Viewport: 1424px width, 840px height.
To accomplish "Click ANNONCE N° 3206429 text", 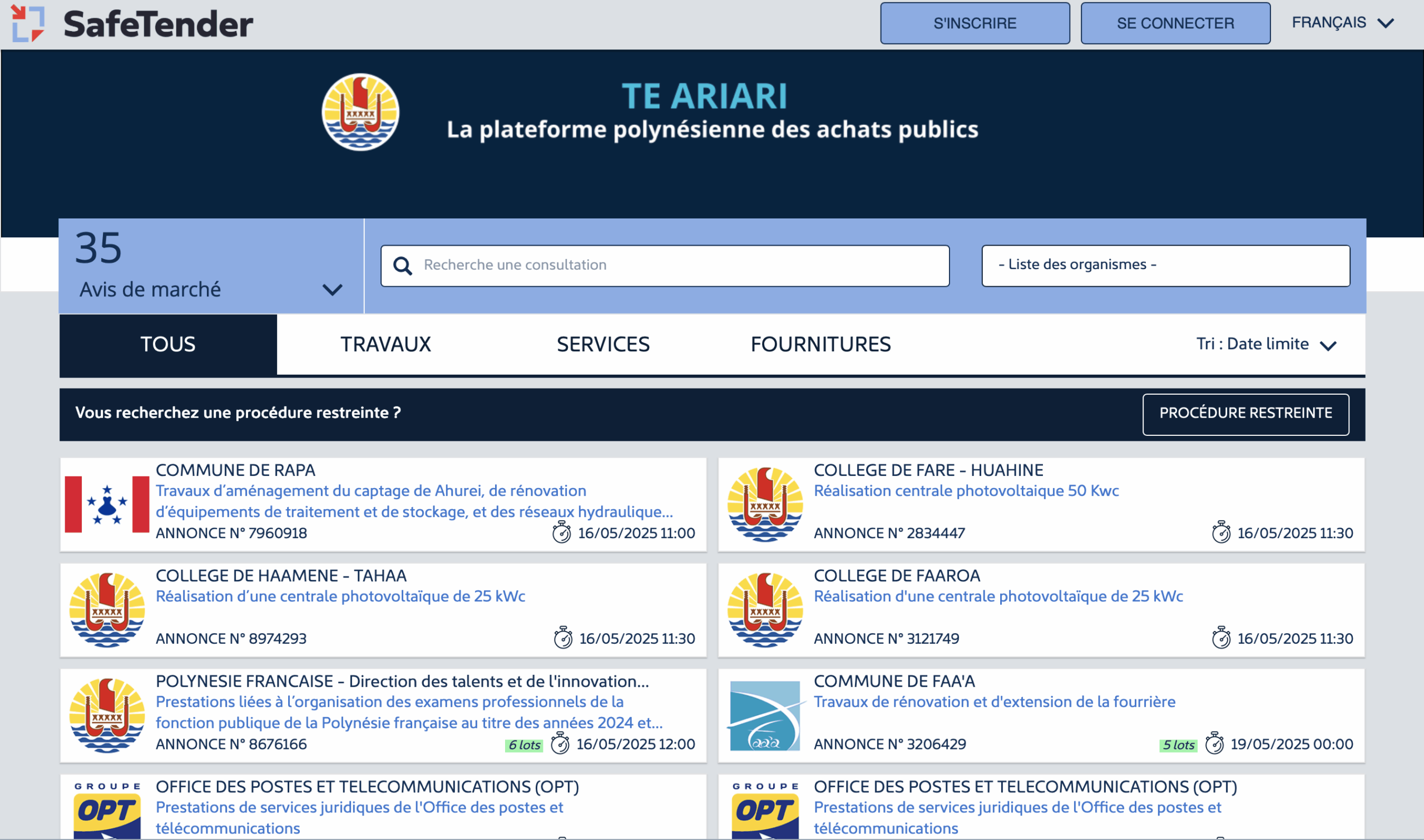I will (x=889, y=744).
